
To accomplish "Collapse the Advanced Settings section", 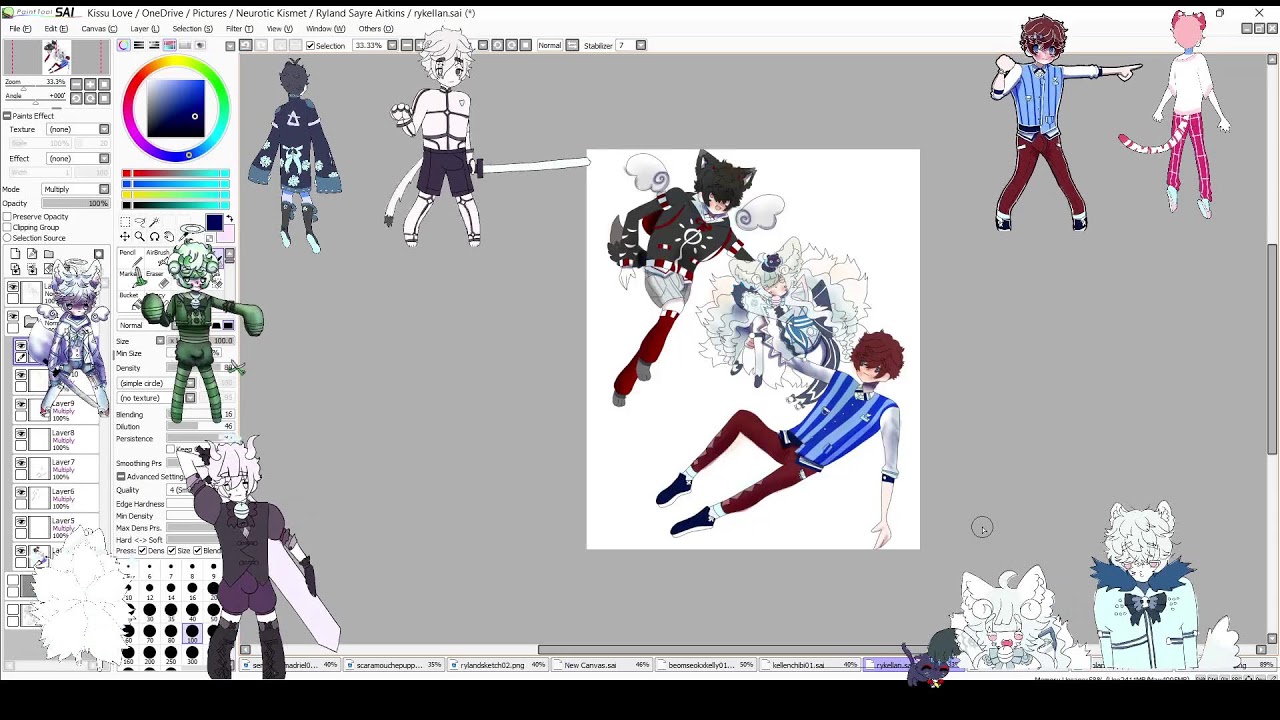I will 121,477.
